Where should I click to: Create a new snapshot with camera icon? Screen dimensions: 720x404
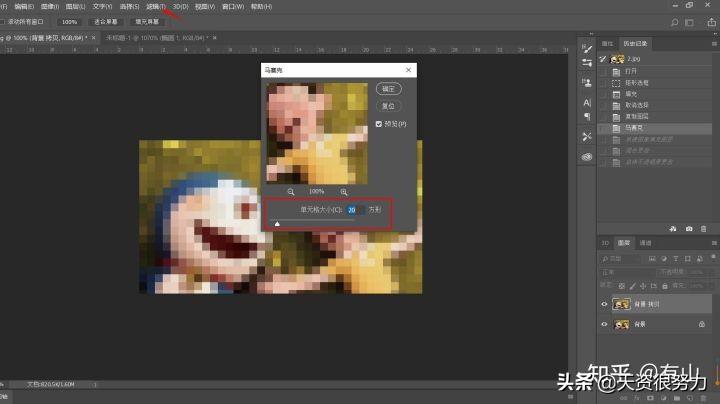pyautogui.click(x=689, y=229)
